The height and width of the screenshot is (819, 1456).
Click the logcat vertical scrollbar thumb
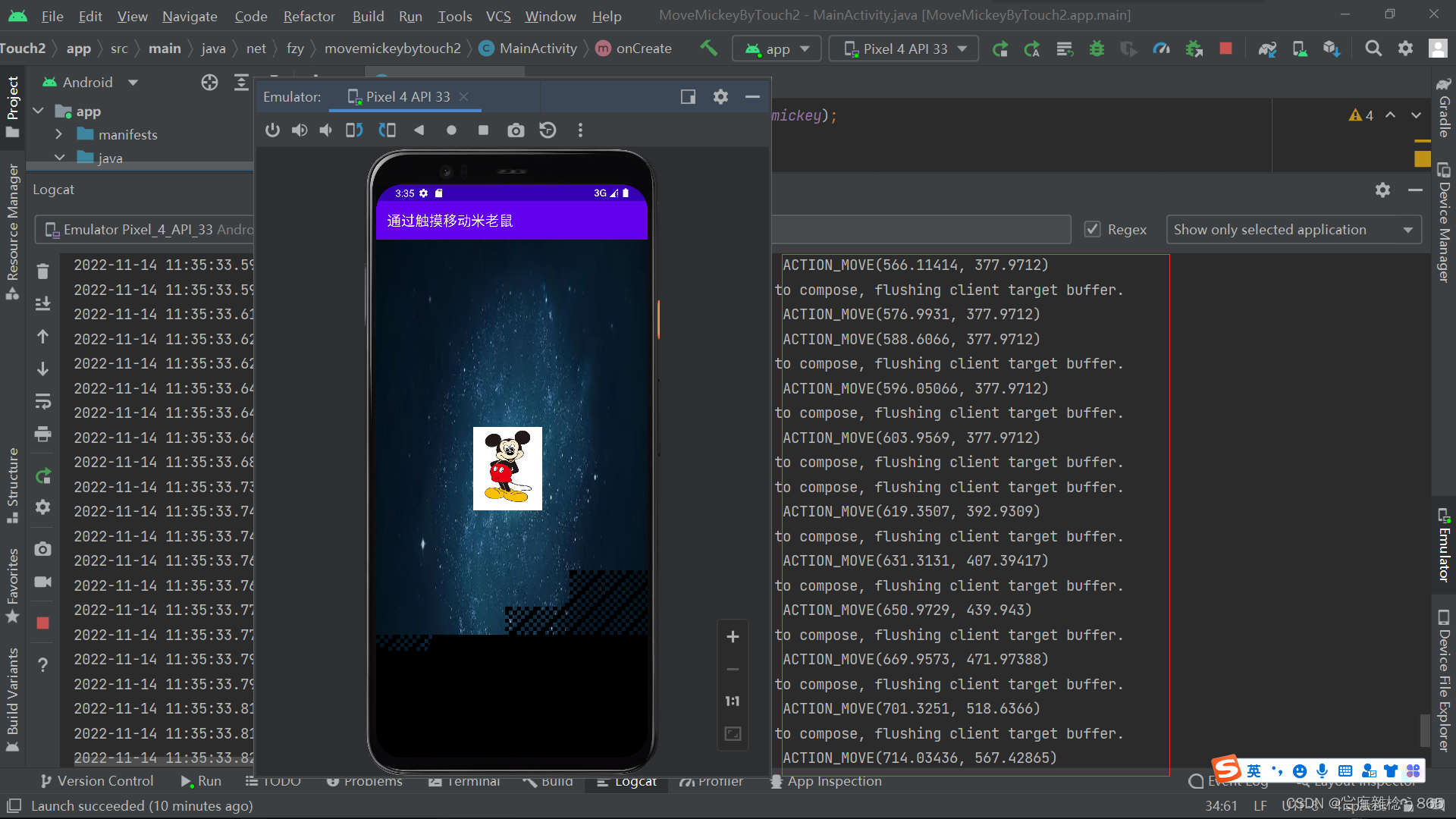(x=1425, y=730)
